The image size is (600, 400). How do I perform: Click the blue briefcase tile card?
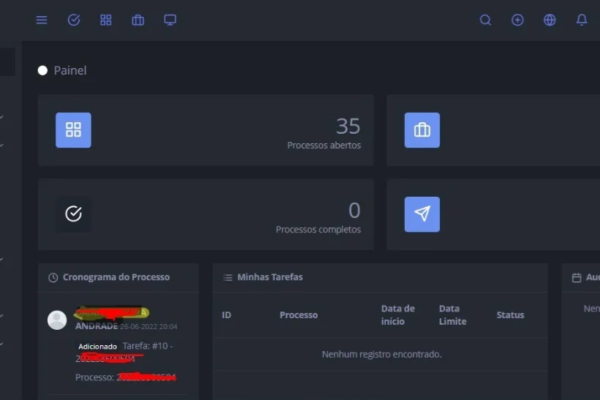click(x=422, y=130)
